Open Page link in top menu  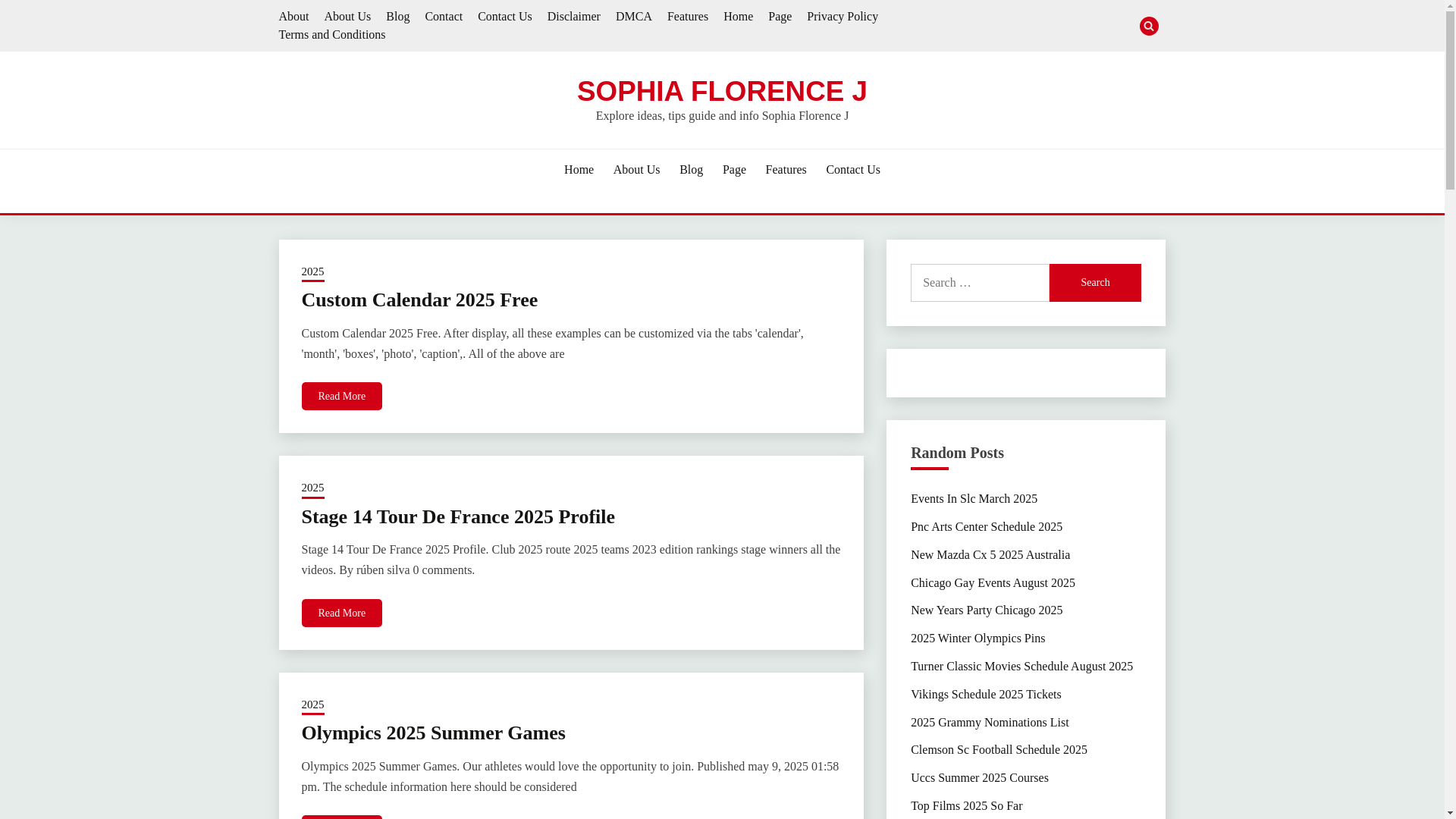(780, 17)
